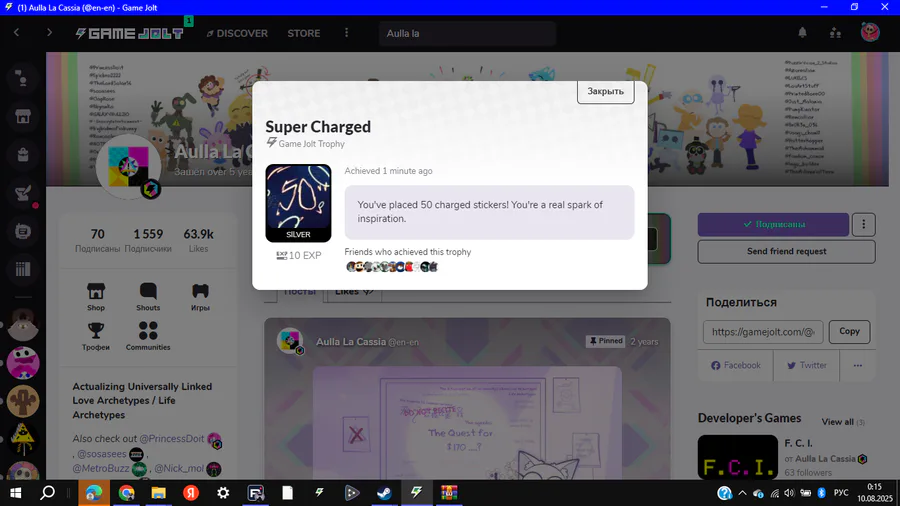Click the Copy profile link button
900x506 pixels.
(x=849, y=332)
